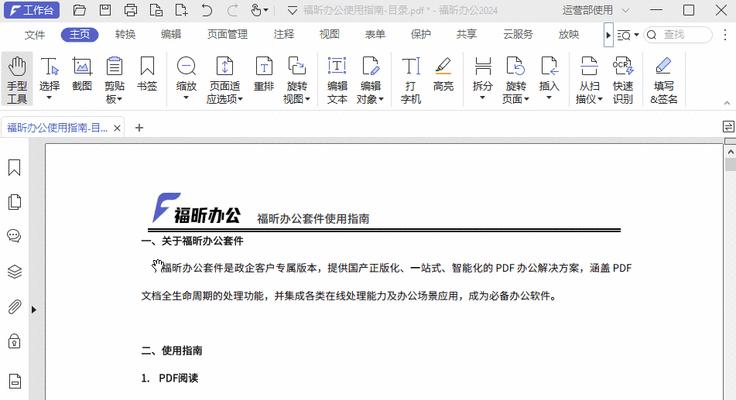Click the redo arrow icon

click(232, 10)
